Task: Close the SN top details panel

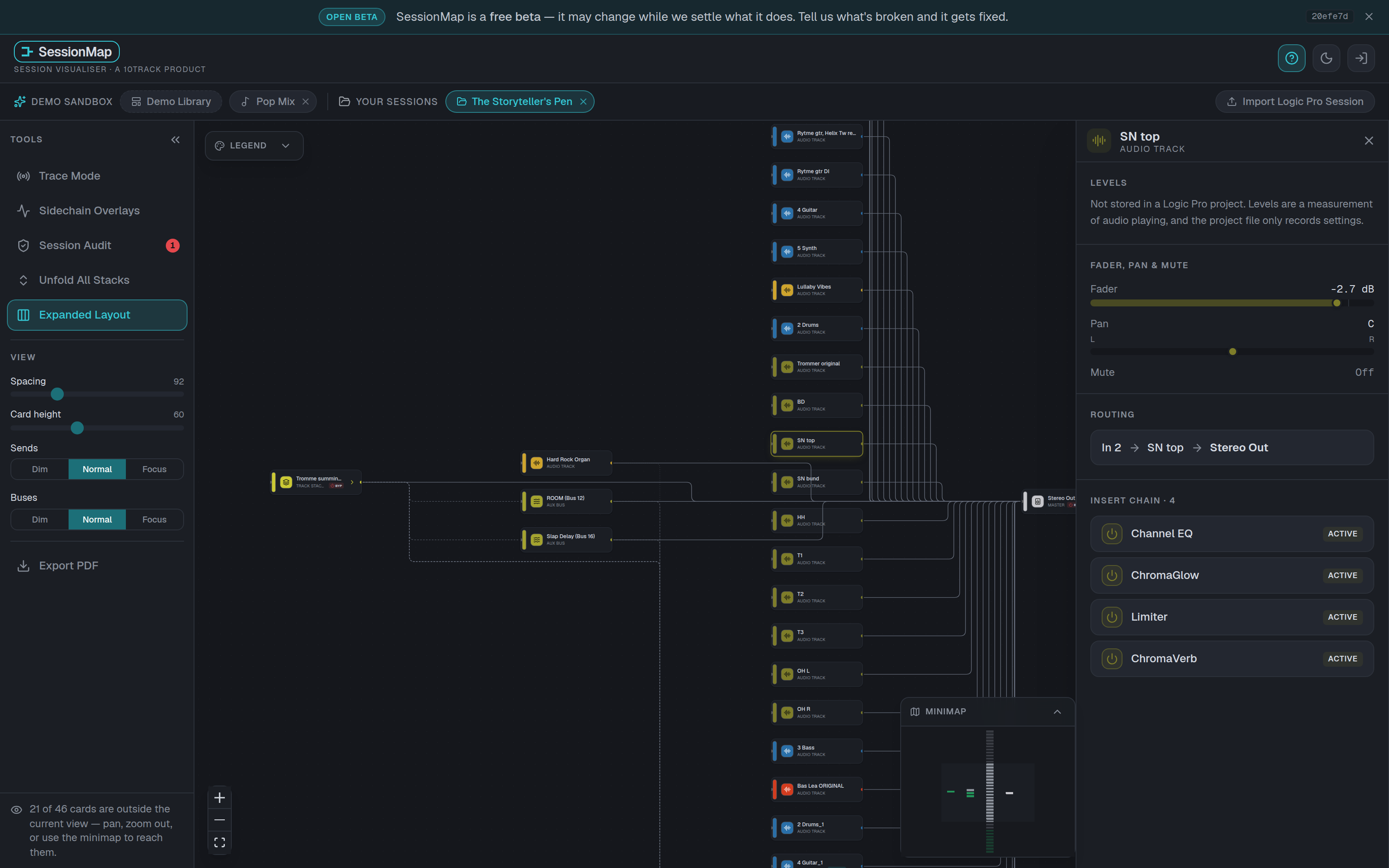Action: tap(1369, 141)
